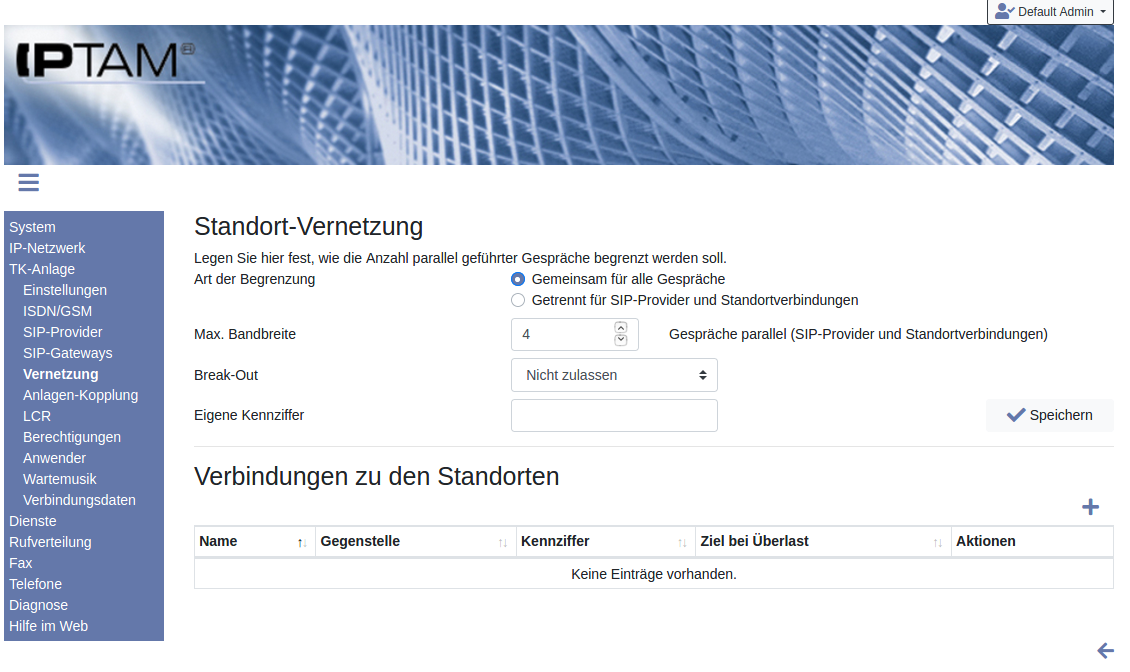Decrease Max. Bandbreite with down stepper

point(620,340)
